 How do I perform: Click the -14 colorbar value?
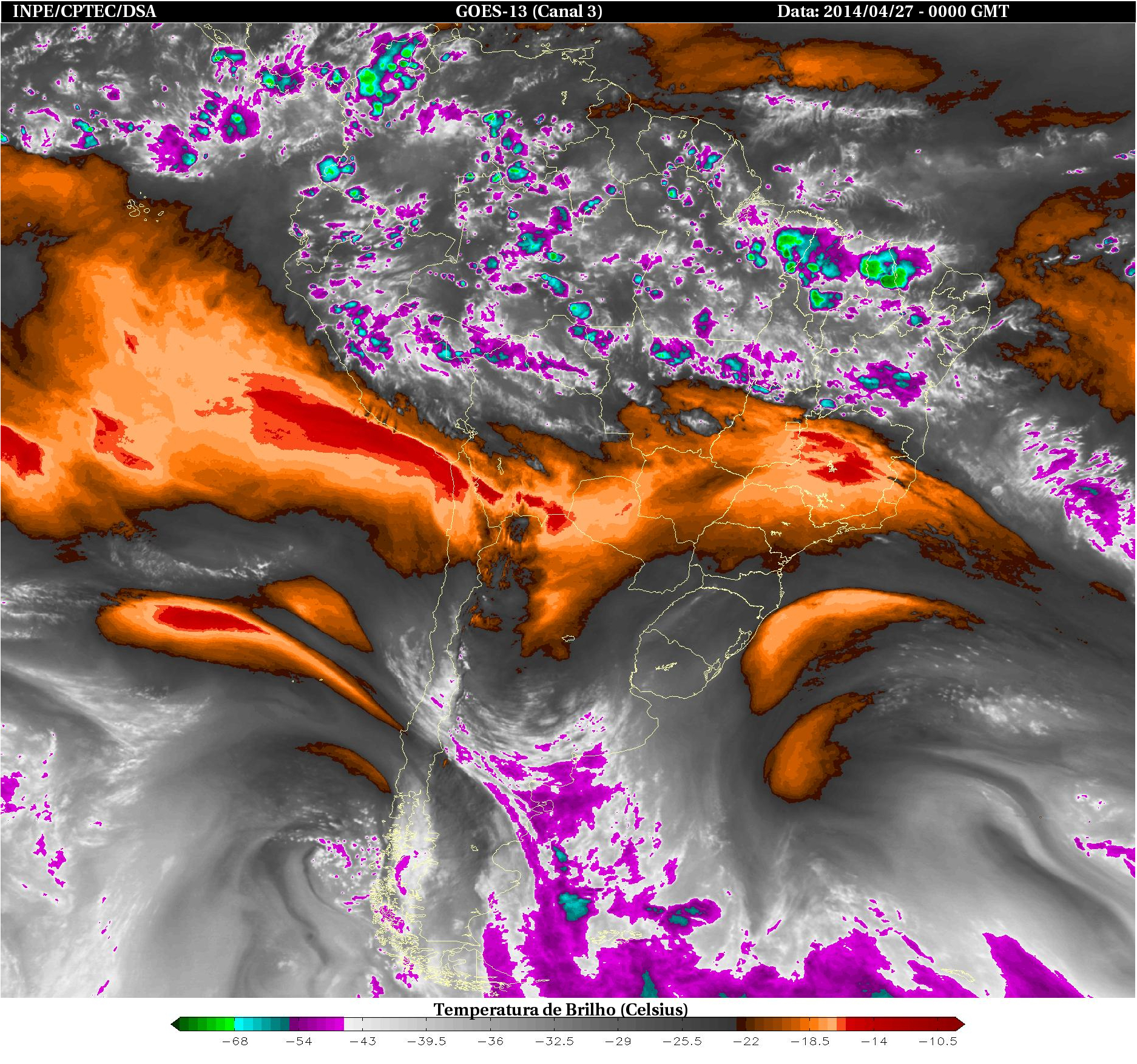[874, 1042]
